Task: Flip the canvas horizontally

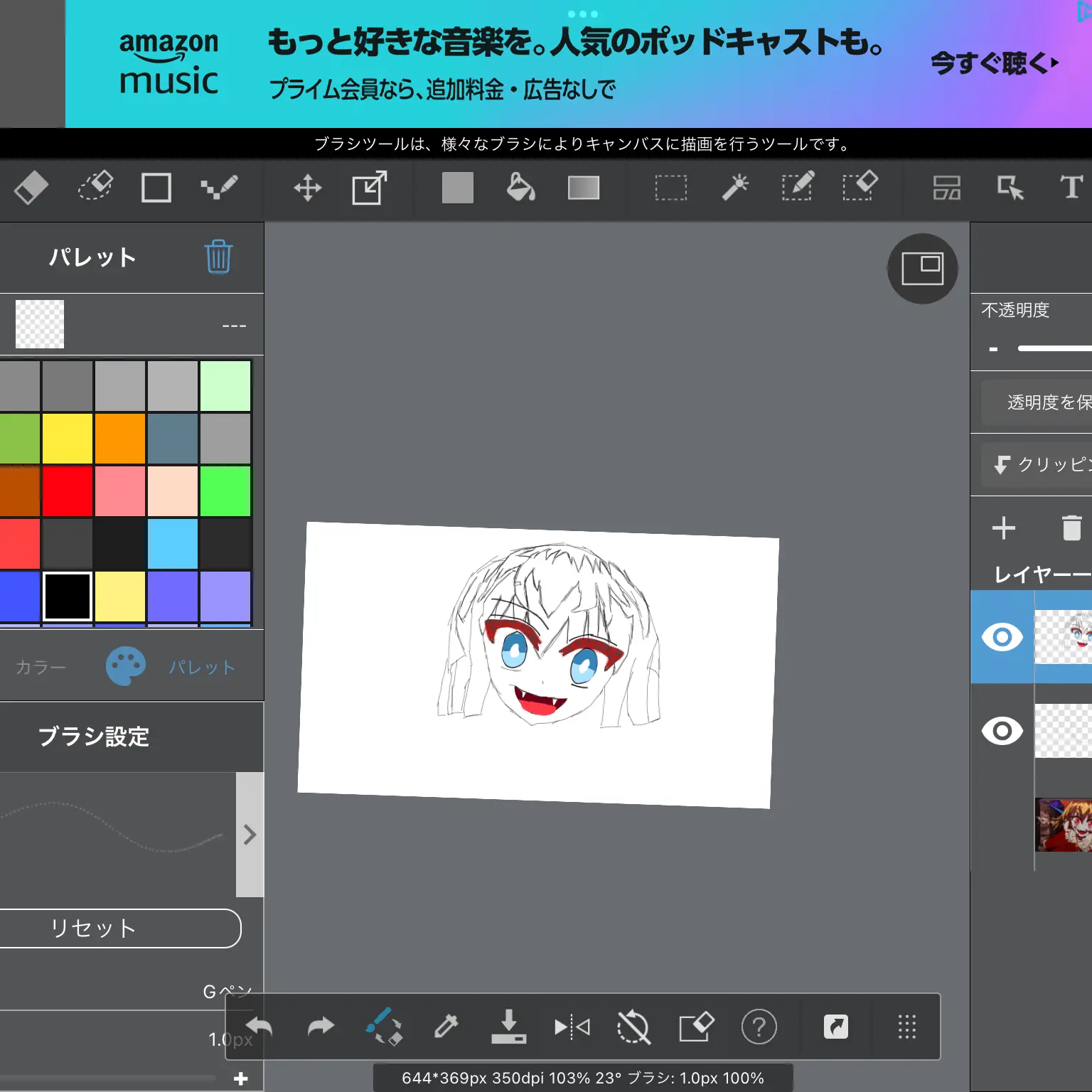Action: (x=572, y=1027)
